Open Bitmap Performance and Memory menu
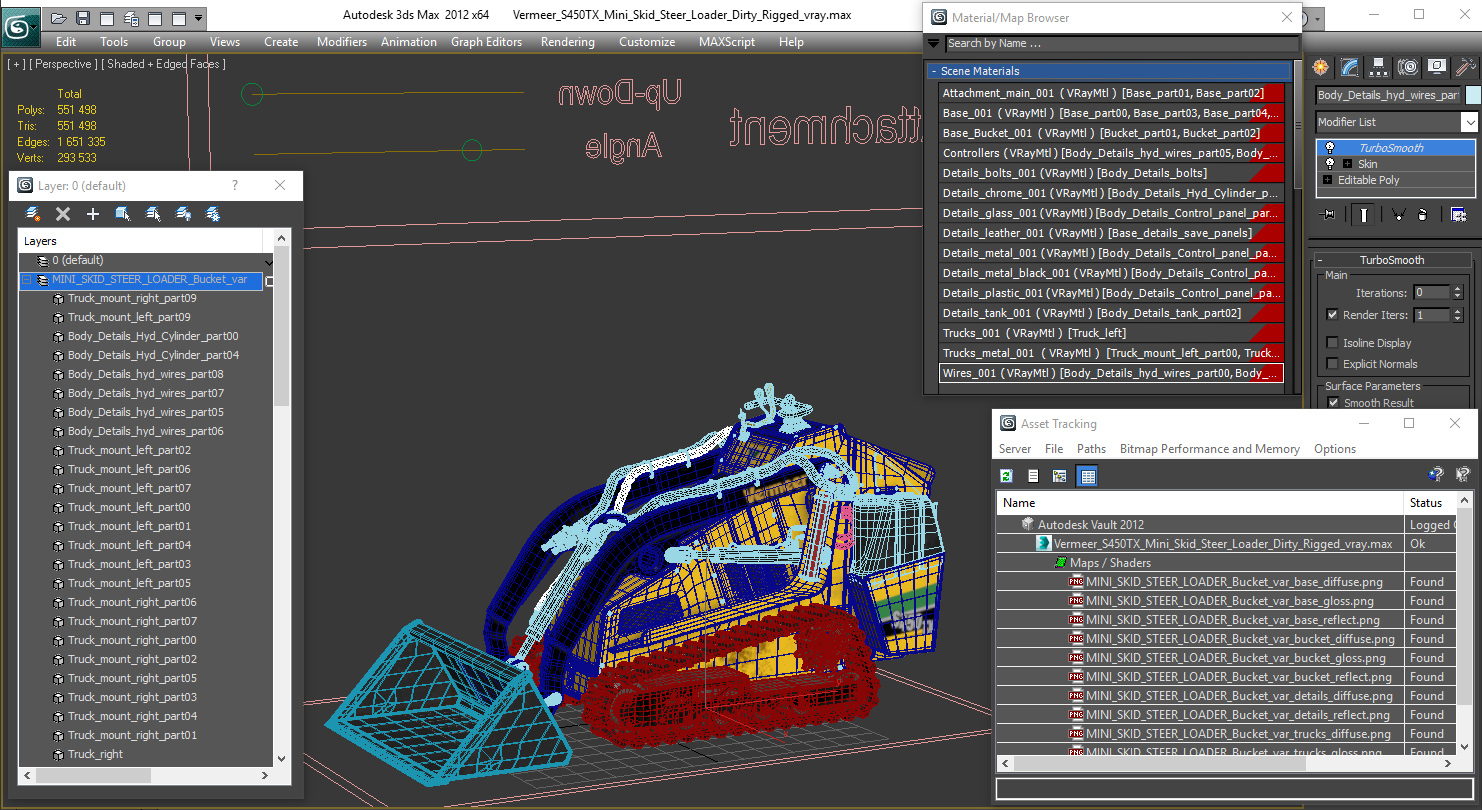The image size is (1482, 810). tap(1210, 449)
